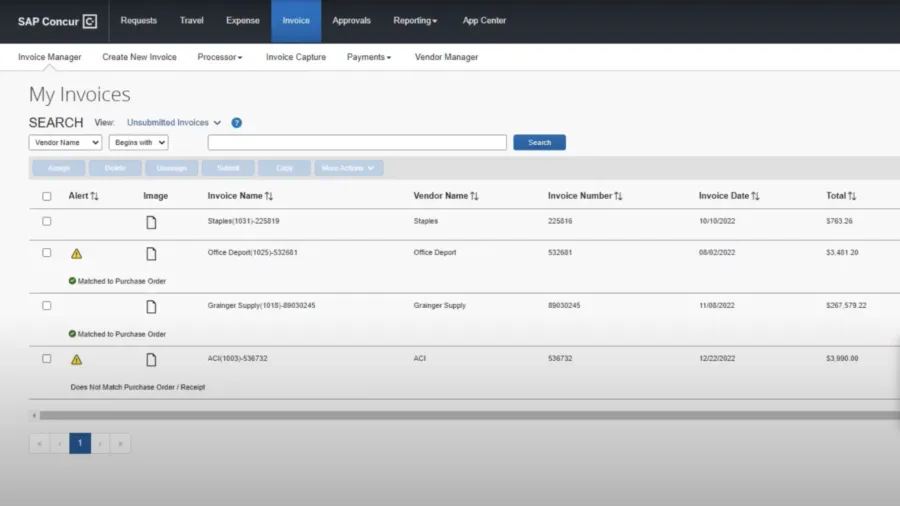Select the Staples invoice checkbox
The width and height of the screenshot is (900, 506).
[46, 221]
